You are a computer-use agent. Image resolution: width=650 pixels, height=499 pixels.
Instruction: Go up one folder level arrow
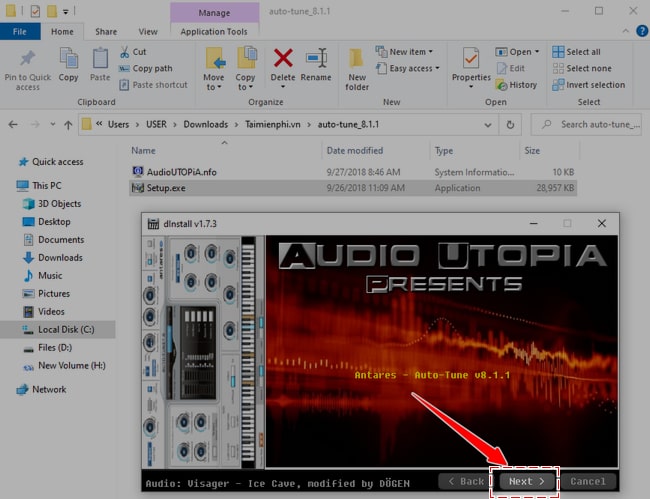[x=68, y=125]
